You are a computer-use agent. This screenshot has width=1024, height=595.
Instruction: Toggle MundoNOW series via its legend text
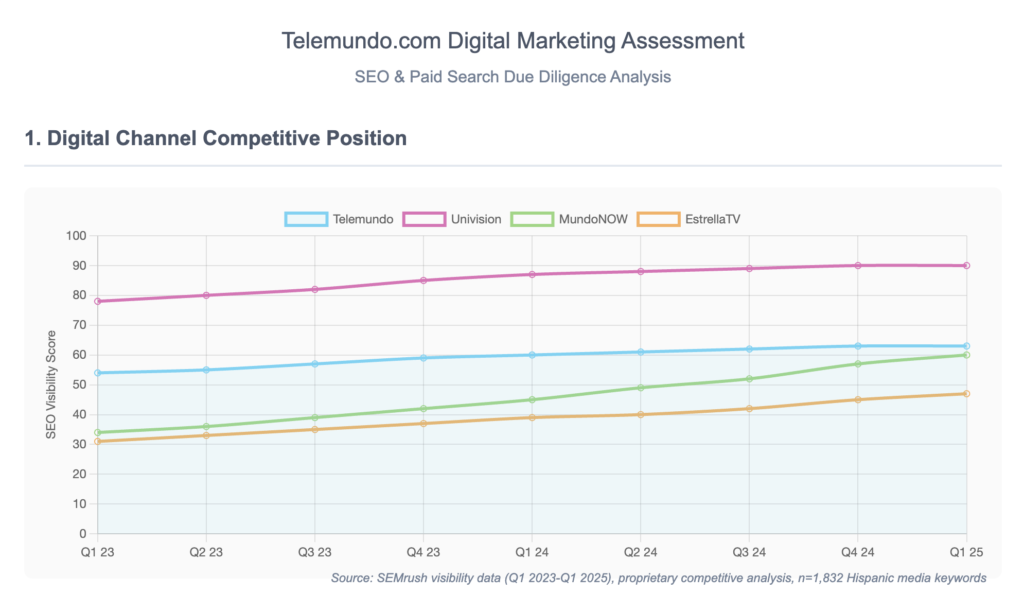(x=592, y=219)
